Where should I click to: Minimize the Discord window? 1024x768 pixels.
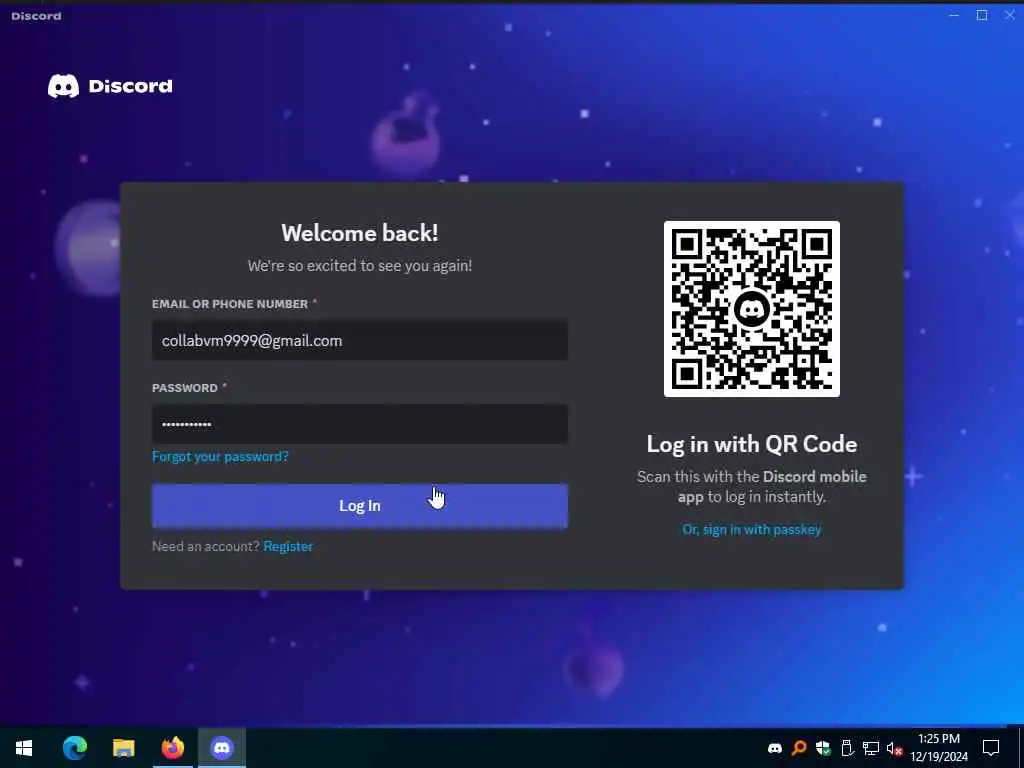click(x=954, y=15)
